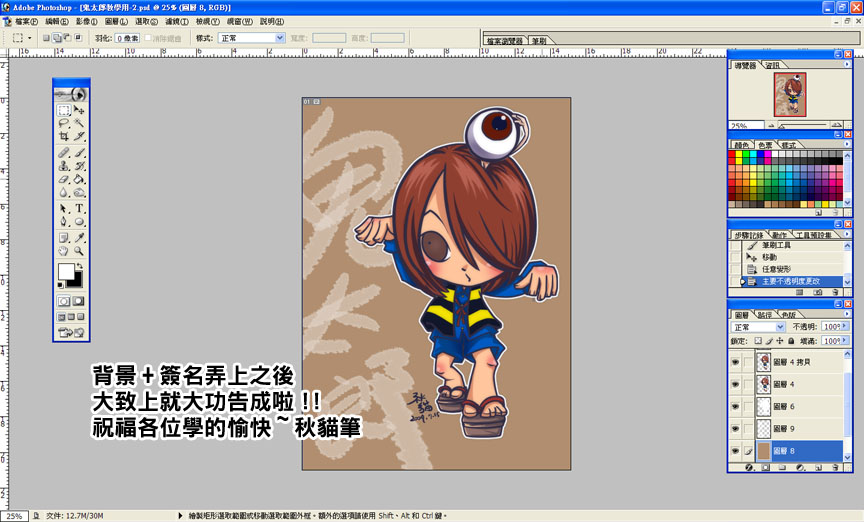Open Swatches panel flyout menu arrow
Image resolution: width=864 pixels, height=522 pixels.
pos(847,144)
